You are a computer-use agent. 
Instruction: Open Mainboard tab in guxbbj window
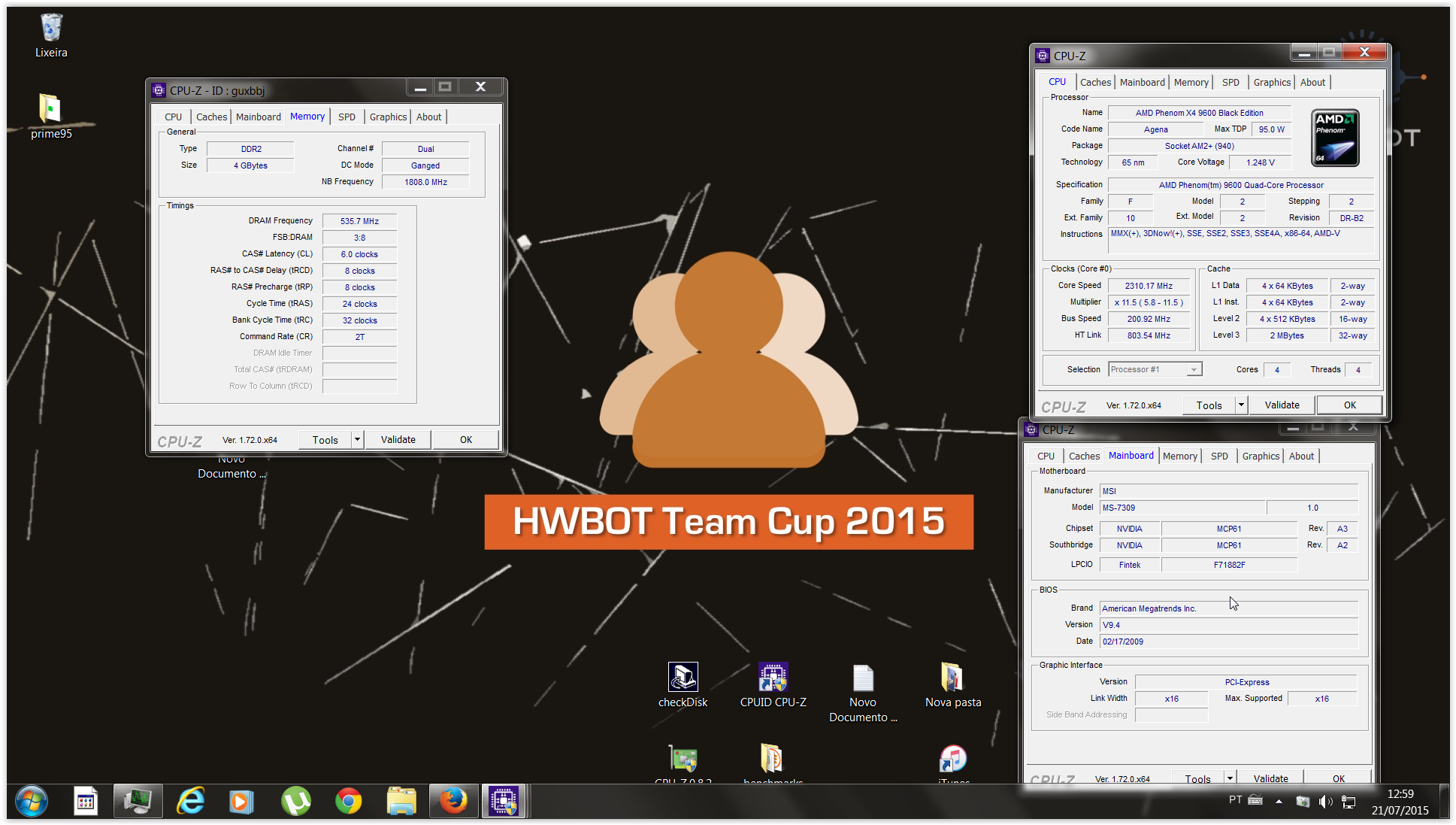click(258, 117)
